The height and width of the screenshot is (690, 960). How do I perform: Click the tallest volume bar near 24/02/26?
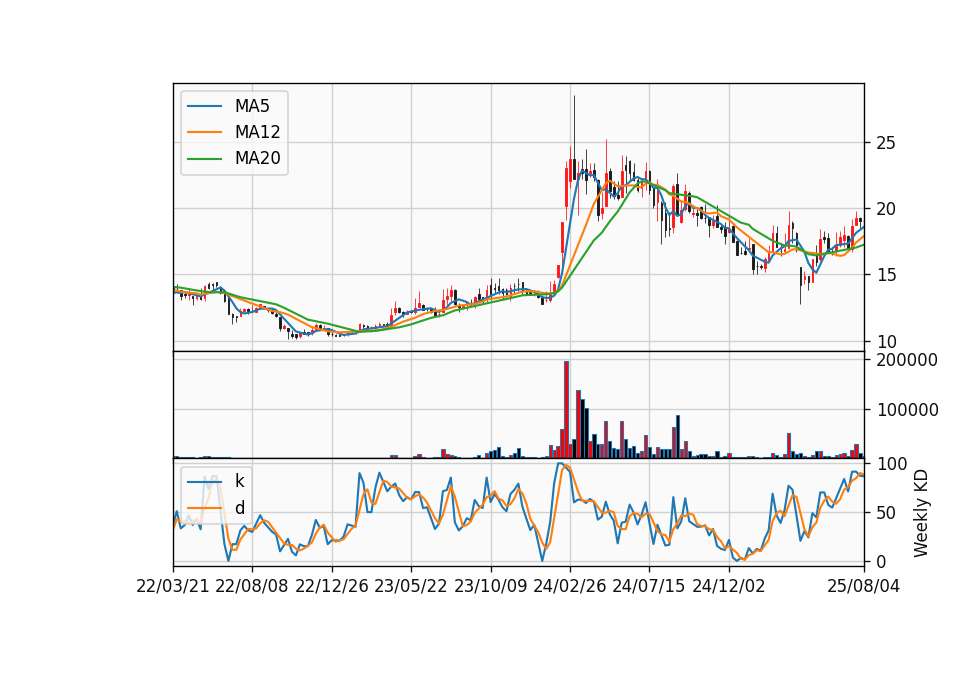pos(566,410)
